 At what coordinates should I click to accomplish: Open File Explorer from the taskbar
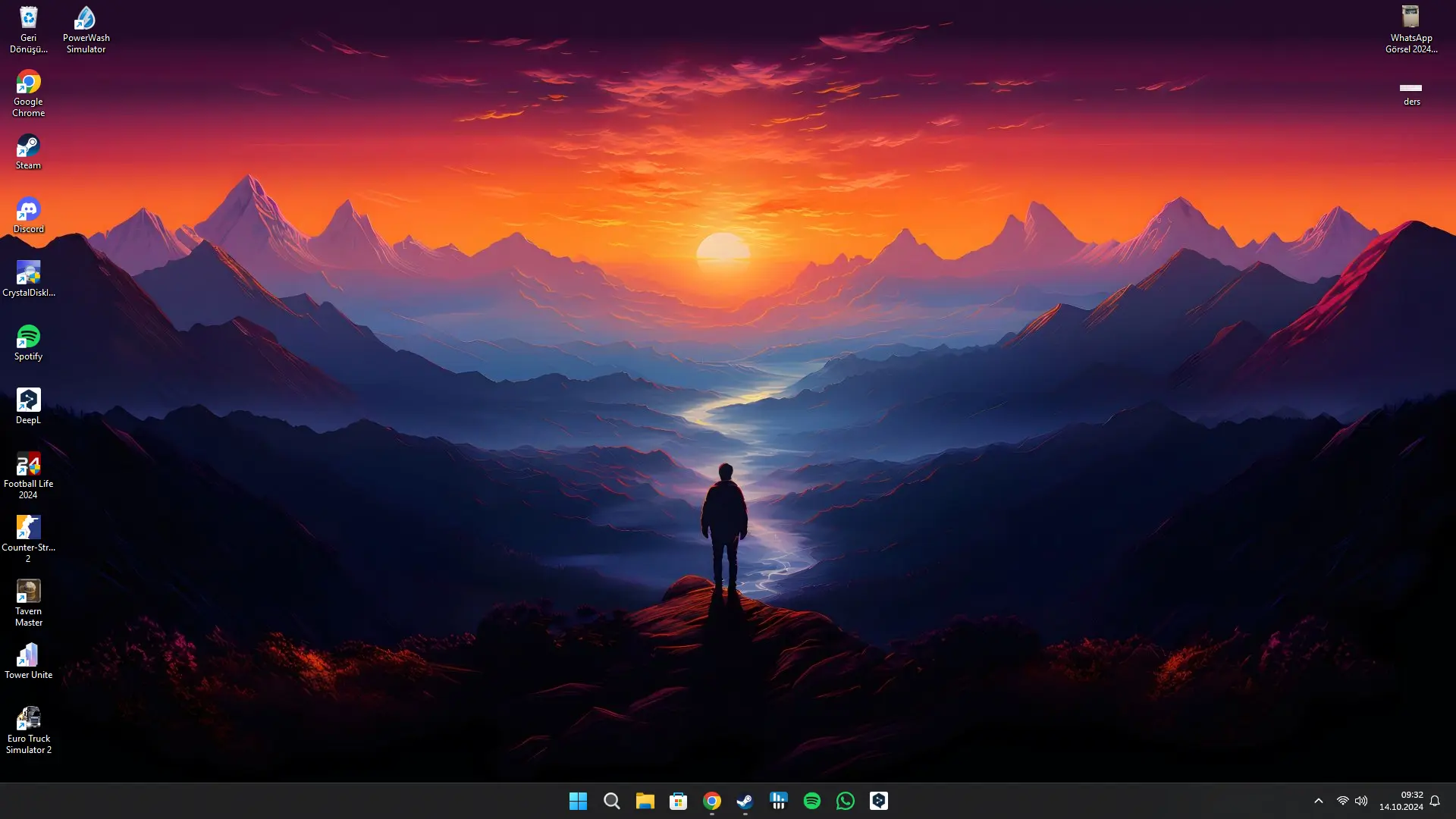click(645, 801)
